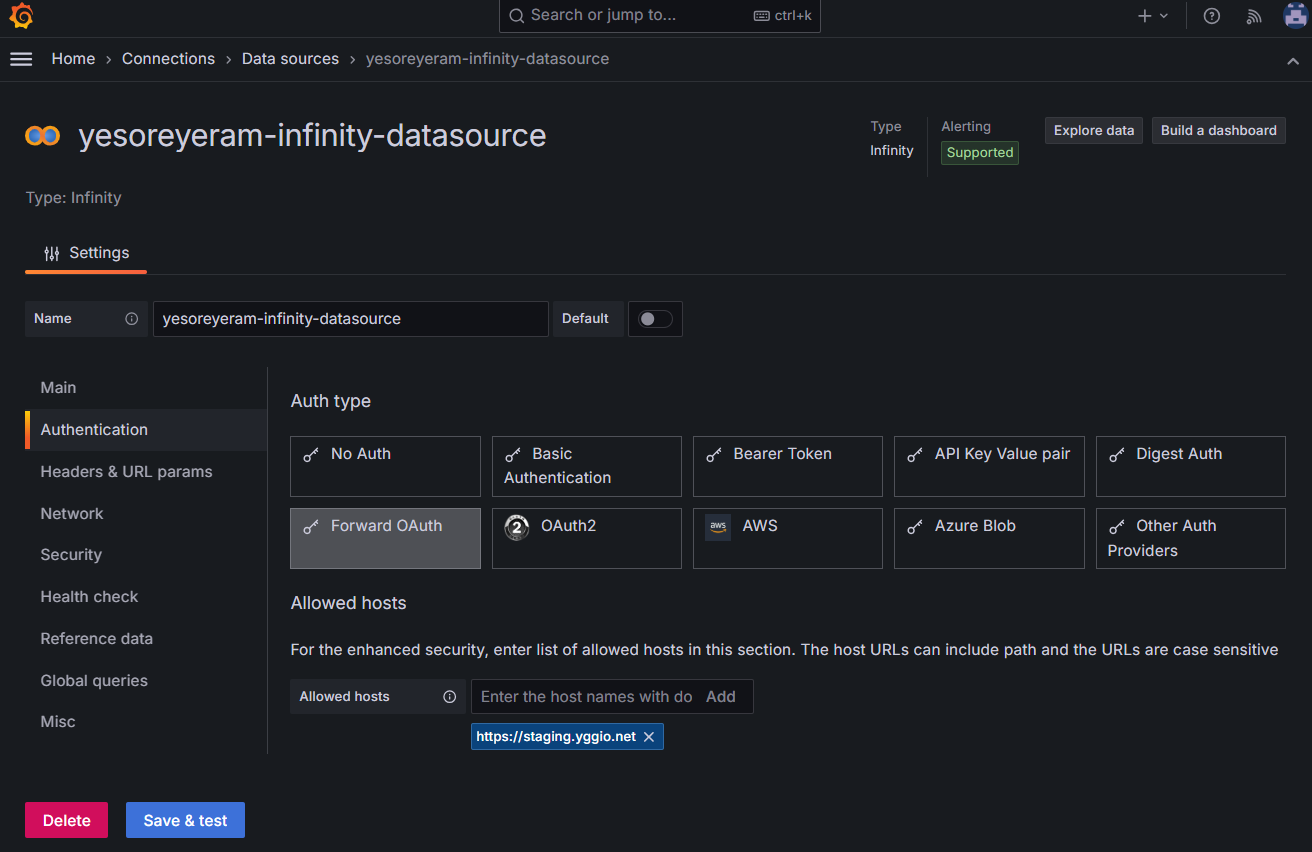Remove the staging.yggio.net allowed host
The width and height of the screenshot is (1312, 852).
tap(649, 737)
